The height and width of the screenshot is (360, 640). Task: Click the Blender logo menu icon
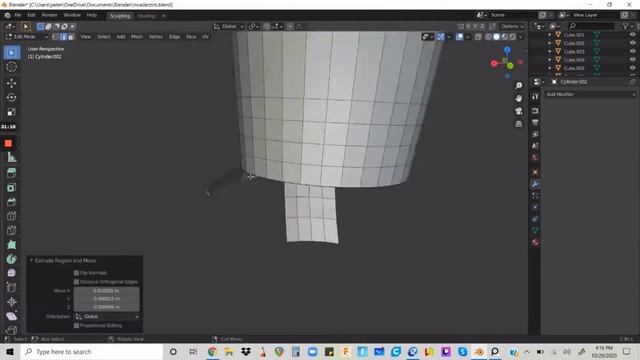(7, 15)
